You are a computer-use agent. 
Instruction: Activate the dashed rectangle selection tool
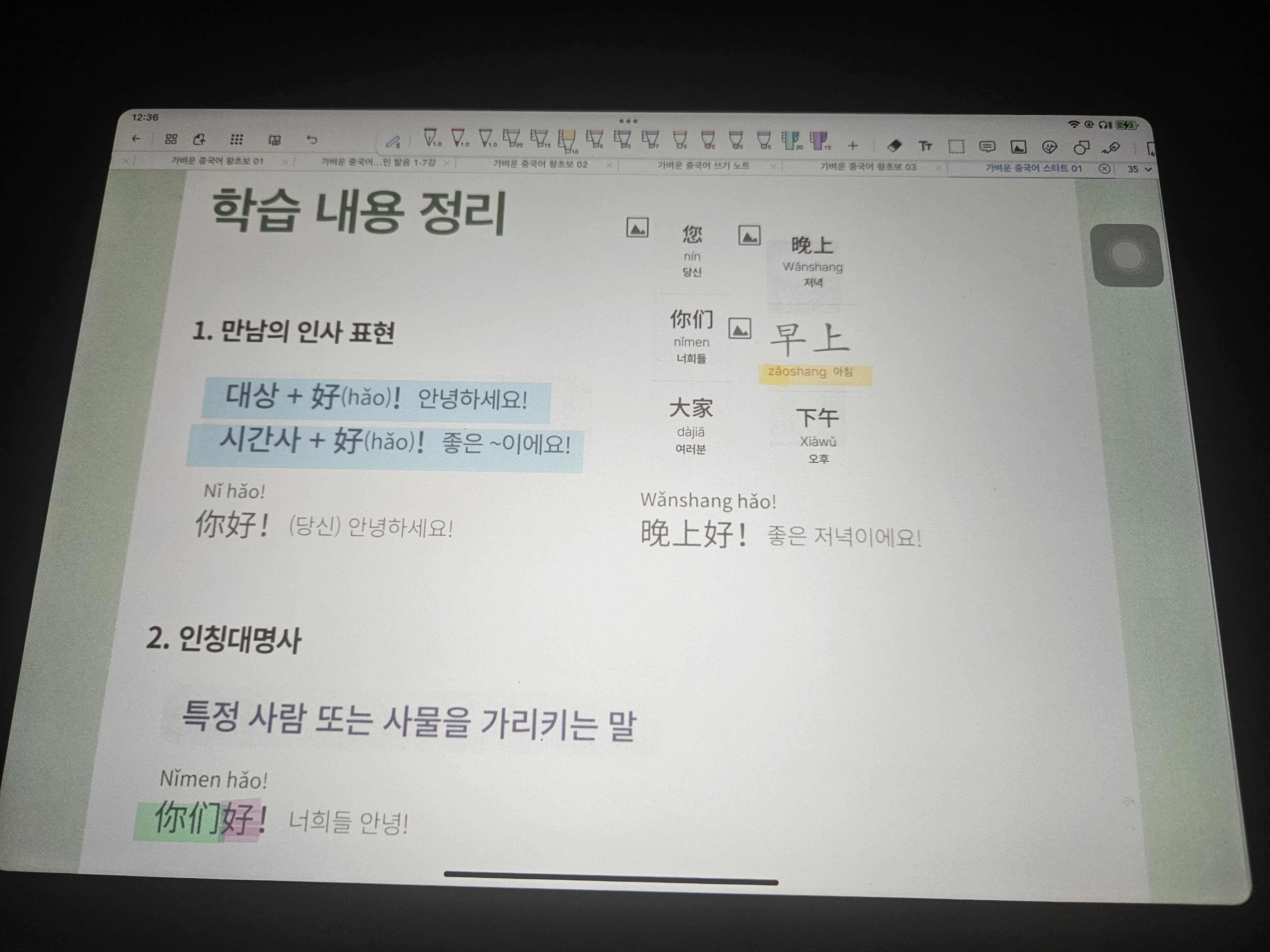click(956, 147)
